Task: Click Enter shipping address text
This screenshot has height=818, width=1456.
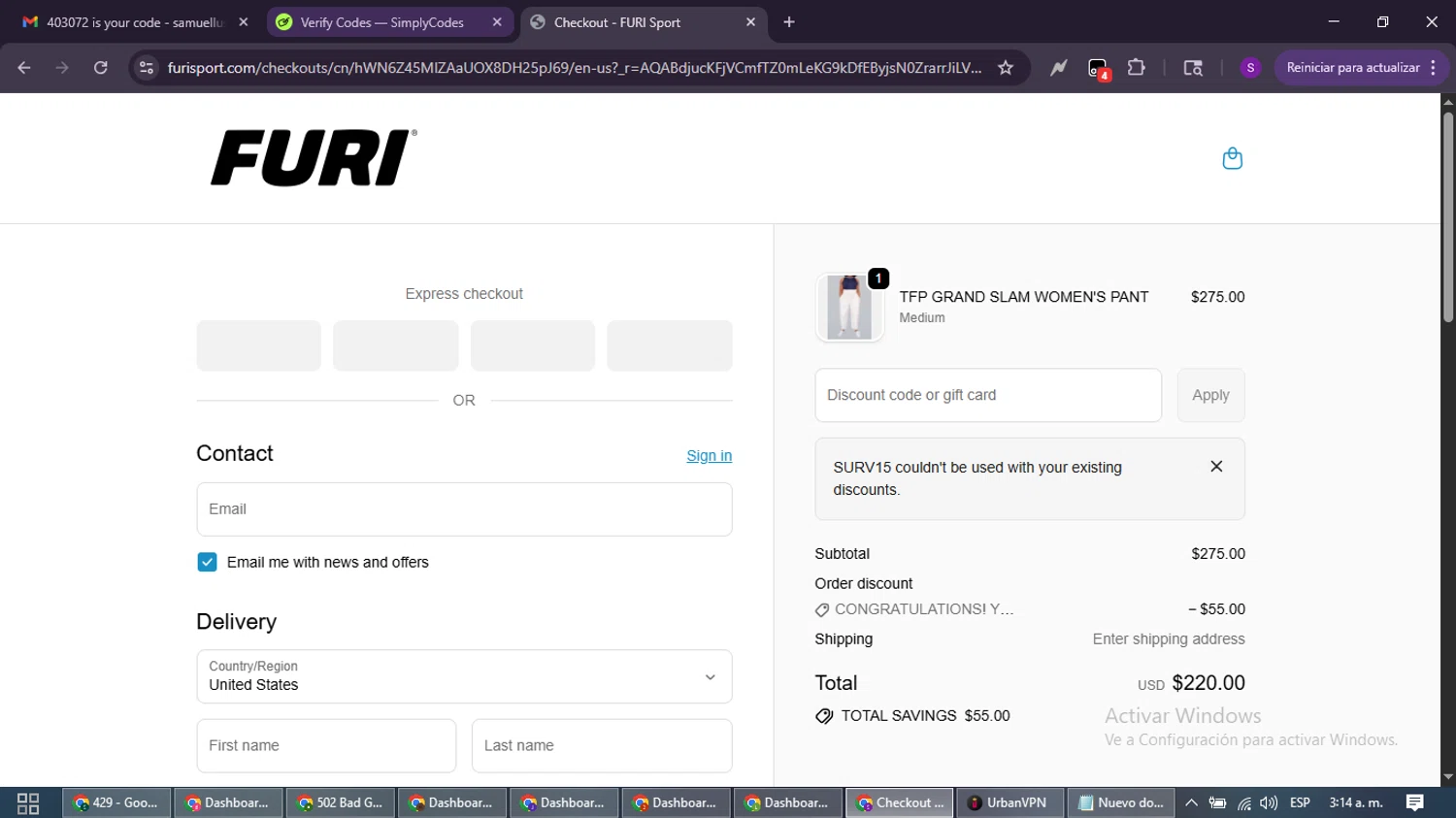Action: coord(1169,639)
